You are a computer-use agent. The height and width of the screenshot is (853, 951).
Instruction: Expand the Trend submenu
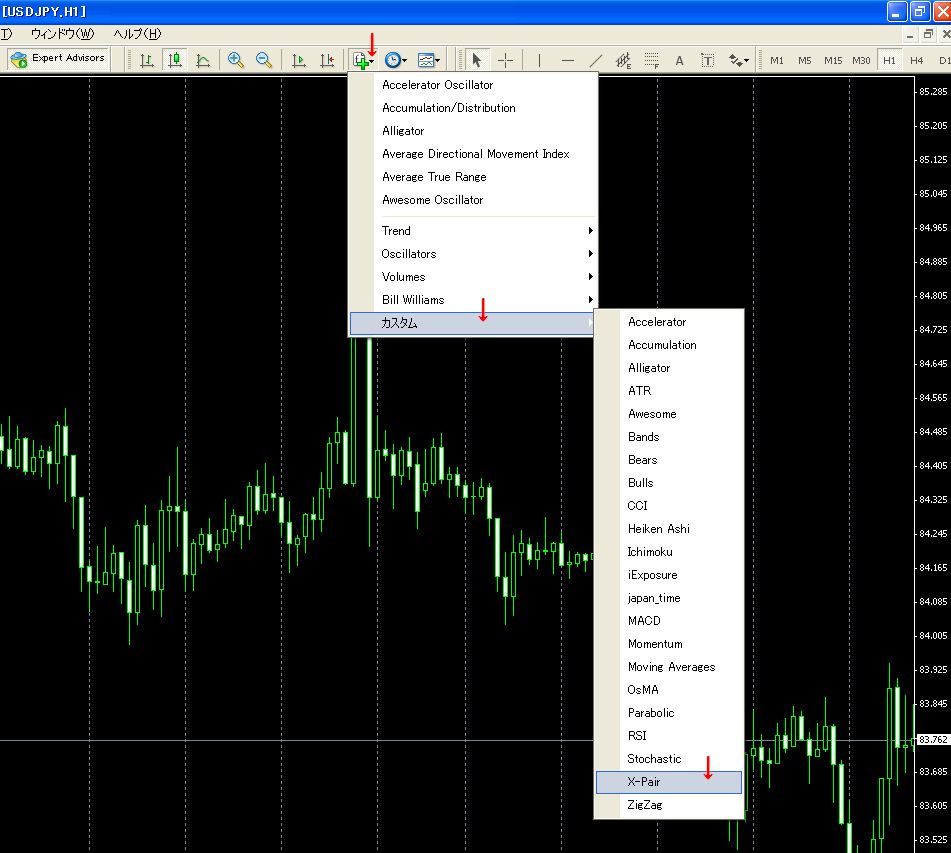(x=473, y=231)
